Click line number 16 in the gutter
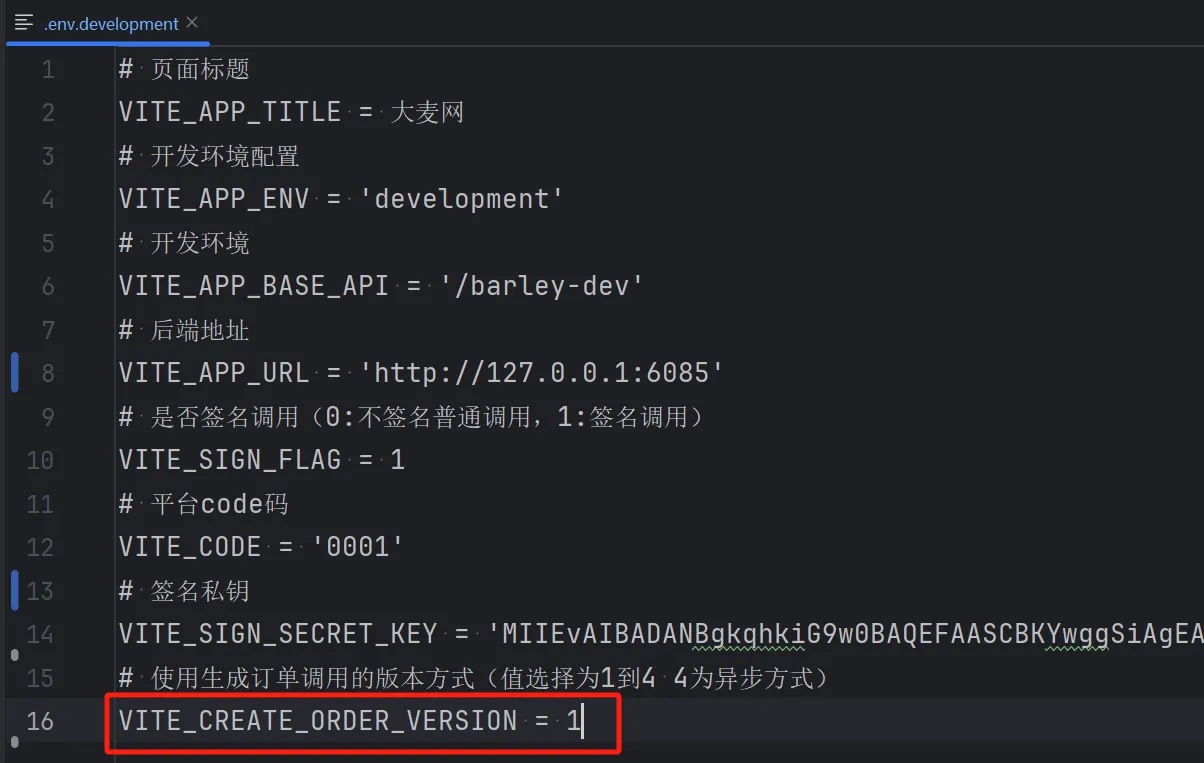Viewport: 1204px width, 763px height. tap(40, 720)
